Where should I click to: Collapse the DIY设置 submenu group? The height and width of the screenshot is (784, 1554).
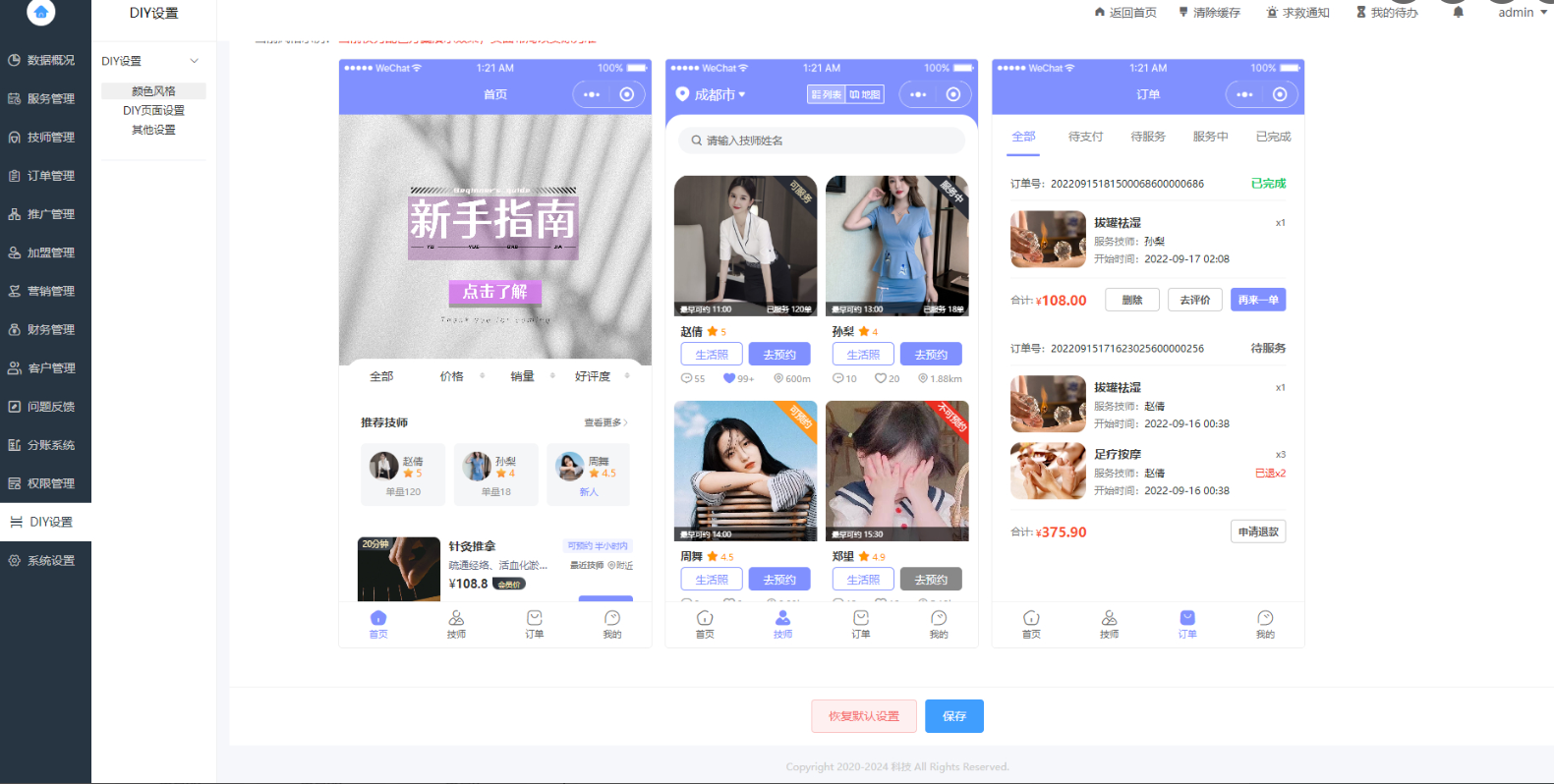point(152,61)
